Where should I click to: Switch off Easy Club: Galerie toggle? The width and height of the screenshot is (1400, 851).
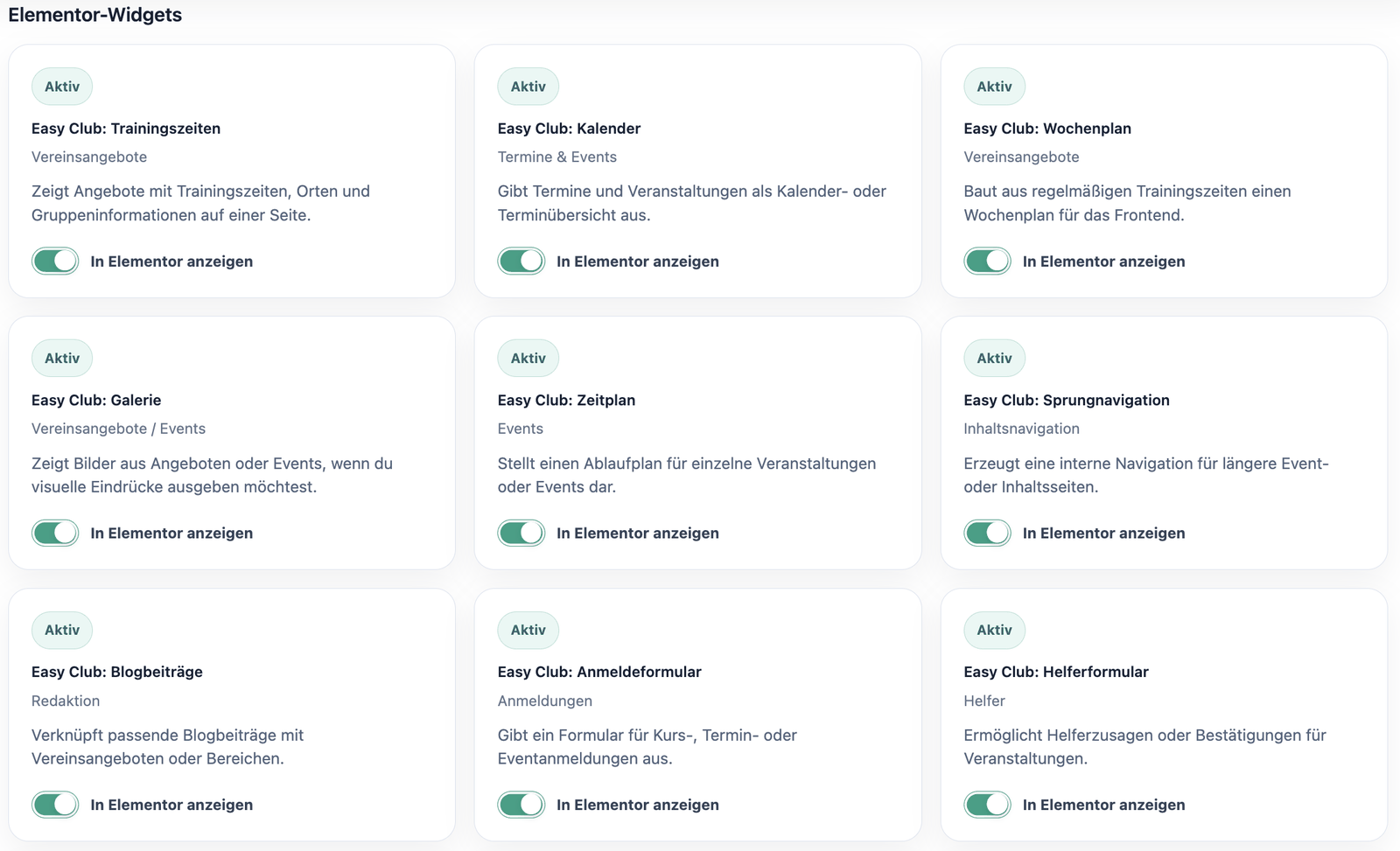coord(55,533)
